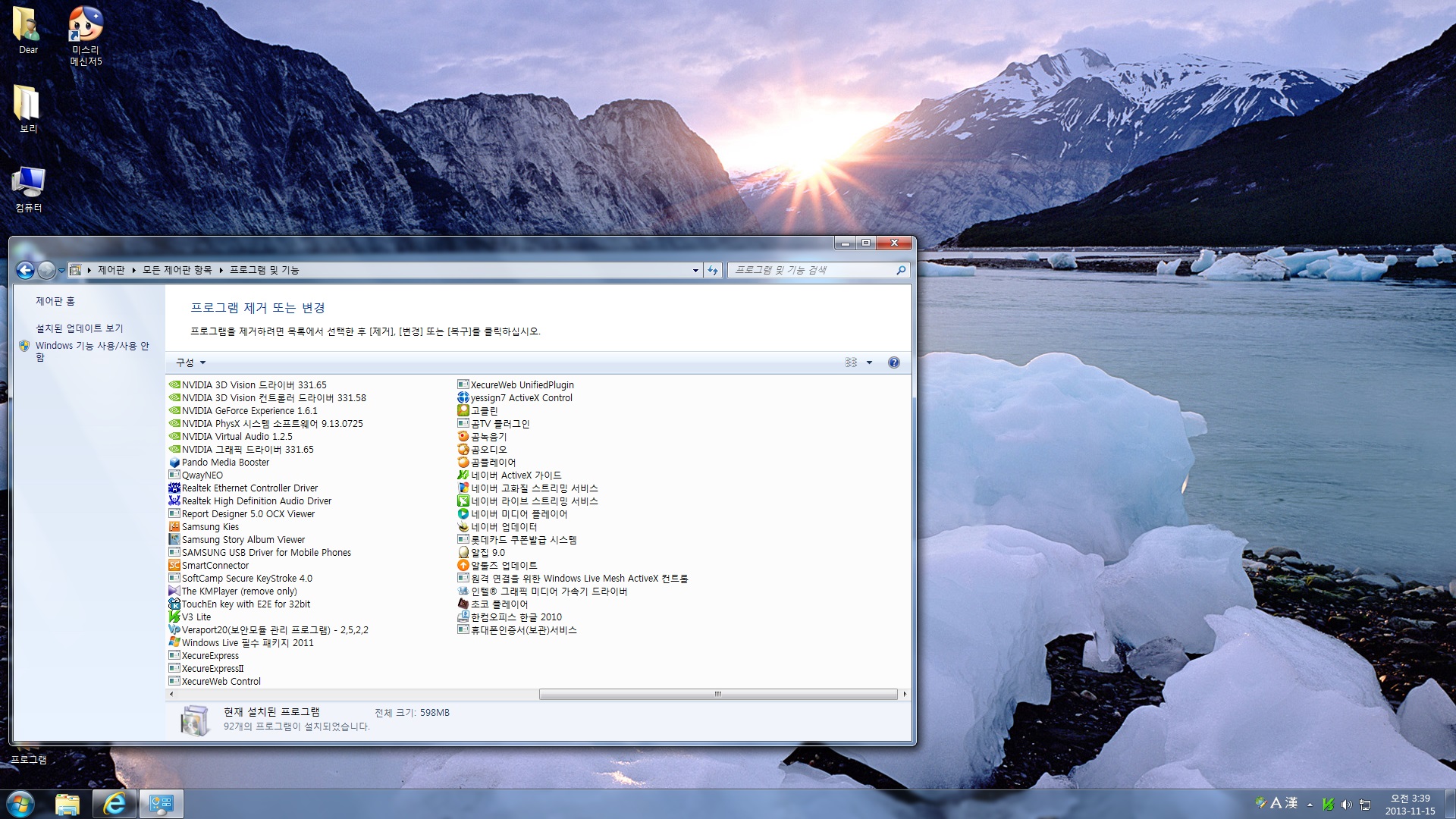Screen dimensions: 1456x819
Task: Select 인텔® 그래픽 미디어 가속기 드라이버 entry
Action: (x=542, y=591)
